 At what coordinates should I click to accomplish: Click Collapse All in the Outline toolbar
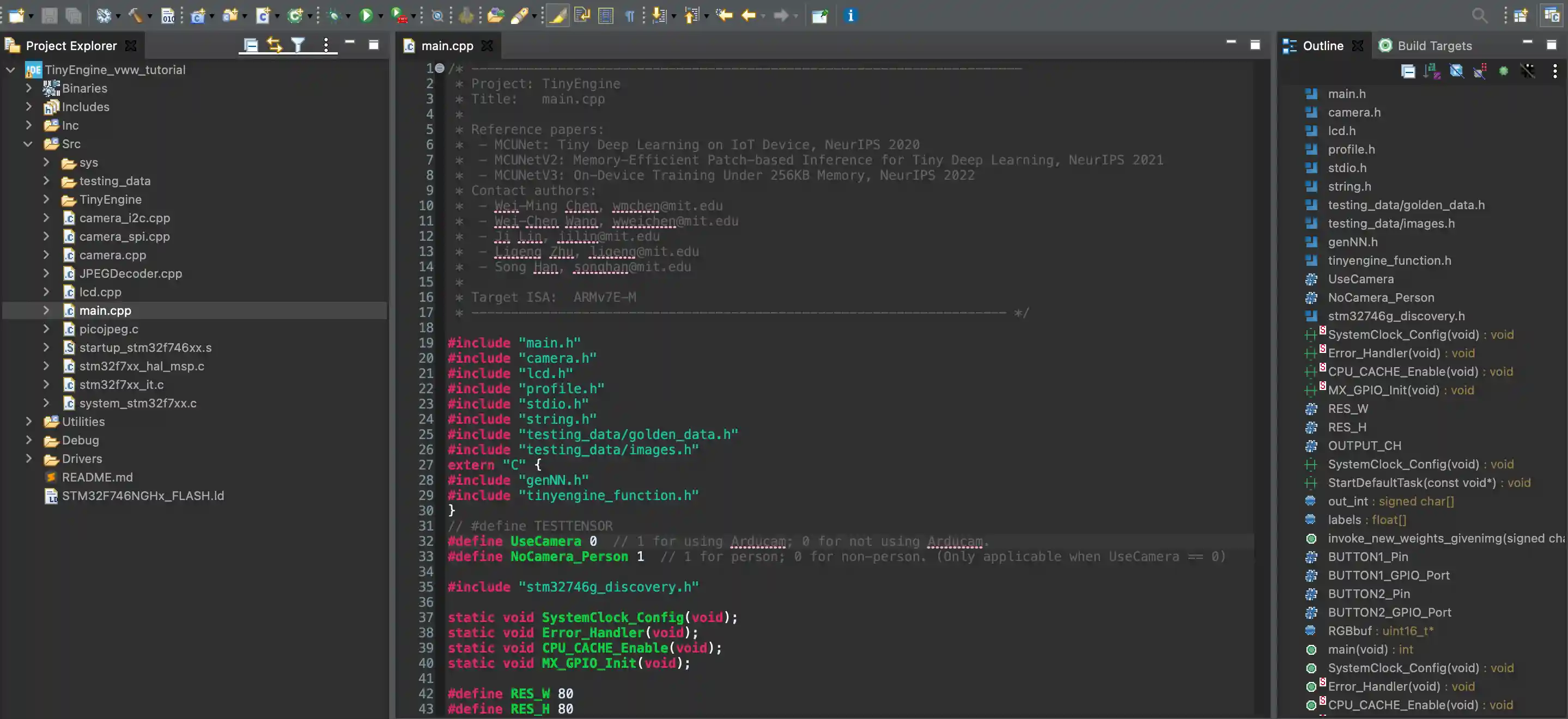[x=1408, y=71]
